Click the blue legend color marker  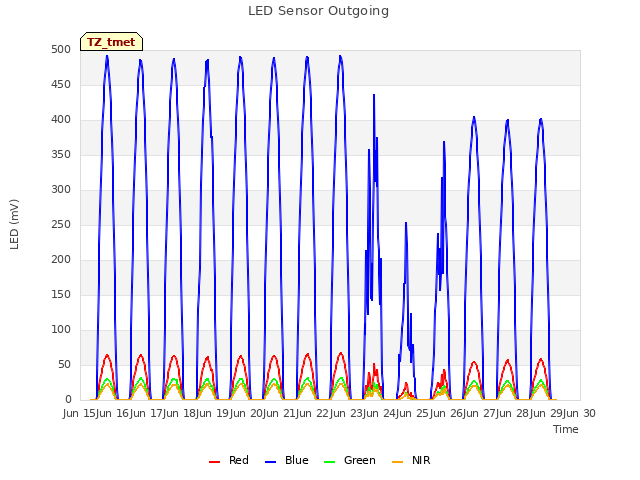(x=270, y=462)
